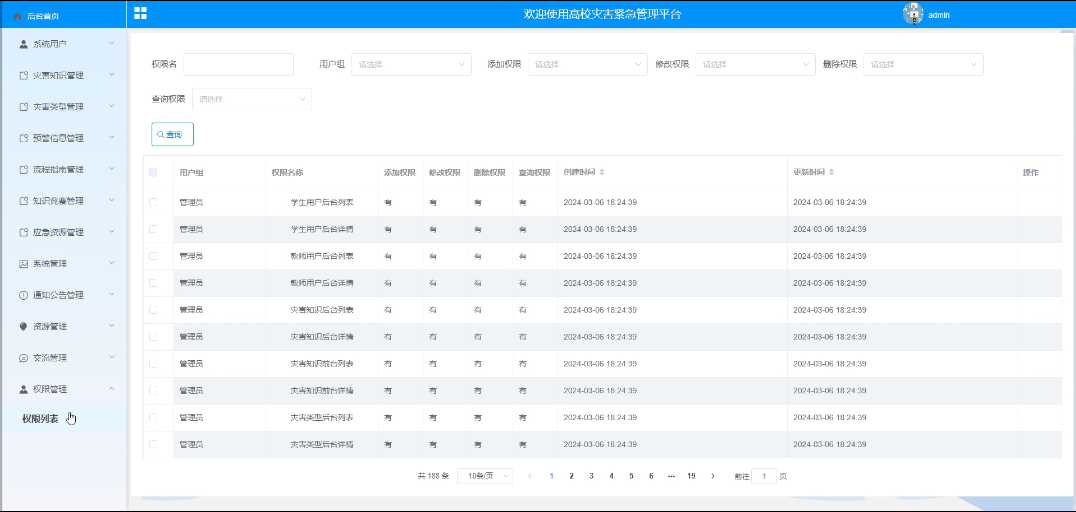
Task: Select current page 1 in pagination
Action: tap(551, 476)
